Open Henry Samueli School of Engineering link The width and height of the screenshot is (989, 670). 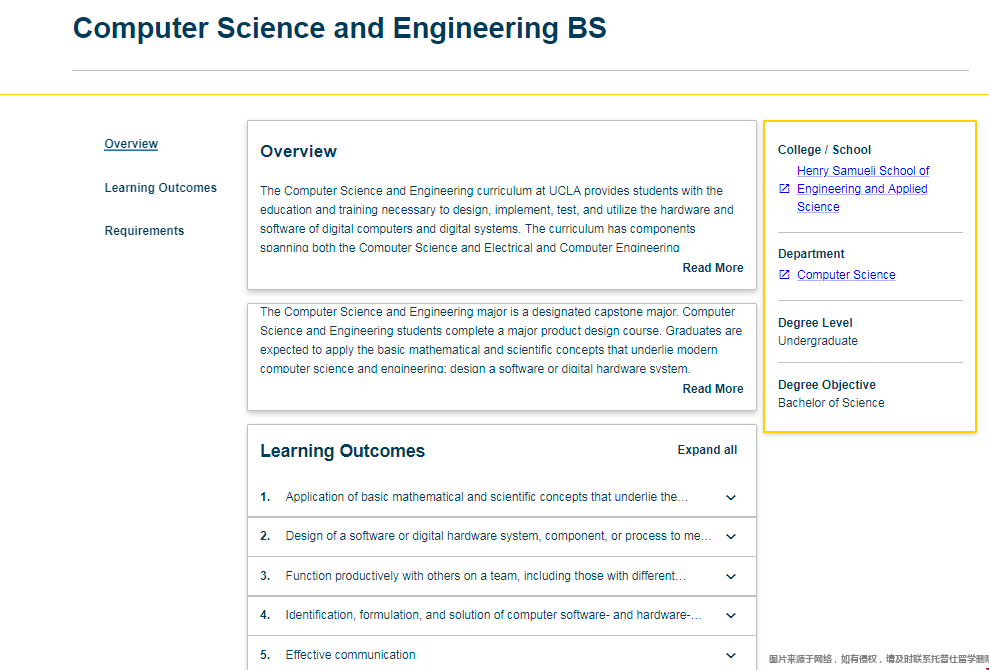(863, 189)
